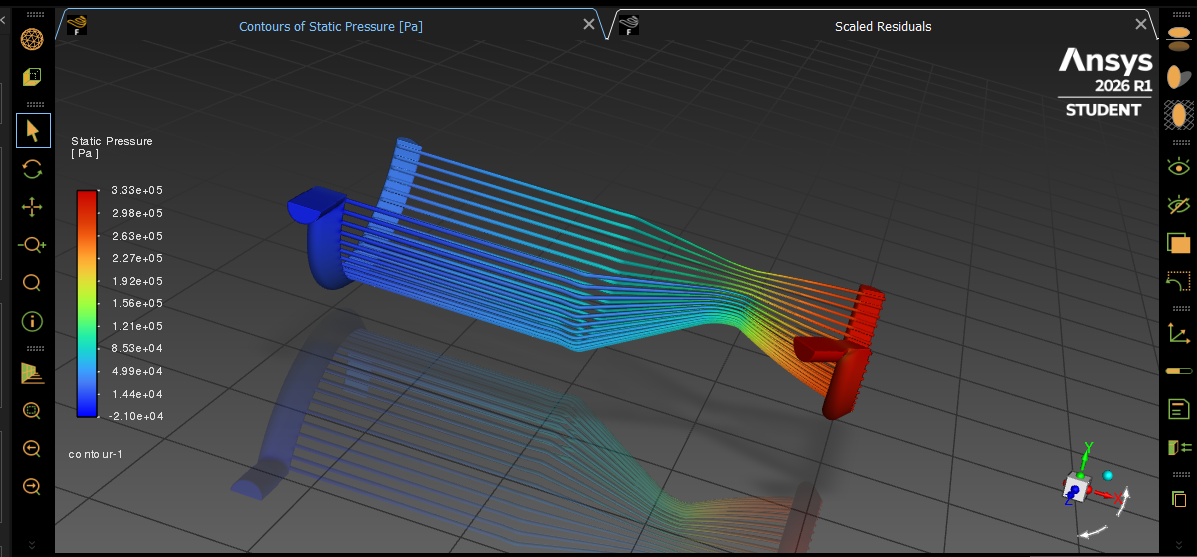Click the Ansys 2026 R1 Student logo
Screen dimensions: 1197x557
(x=1105, y=82)
